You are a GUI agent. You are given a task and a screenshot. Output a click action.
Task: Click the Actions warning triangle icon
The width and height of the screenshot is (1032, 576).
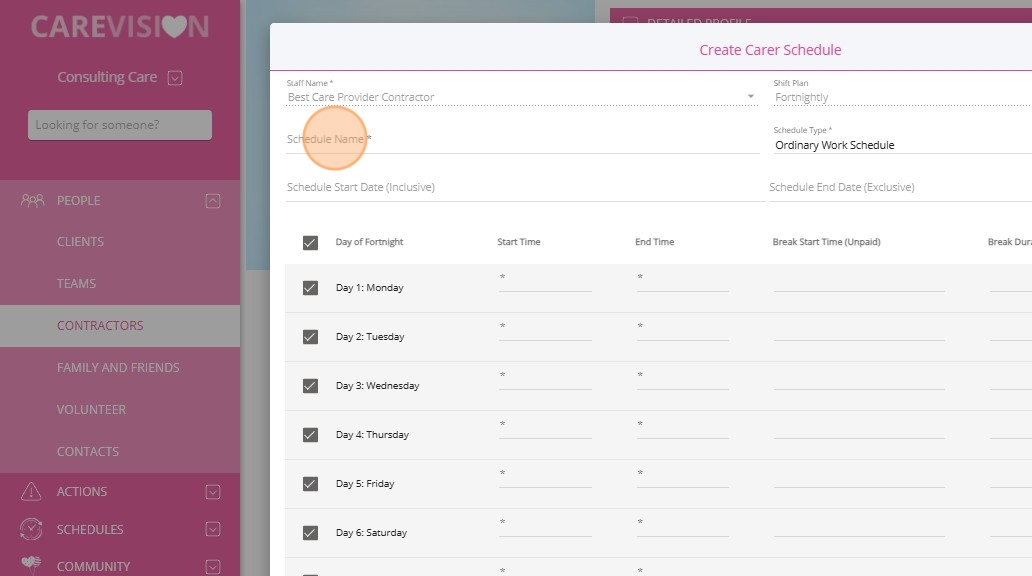31,491
